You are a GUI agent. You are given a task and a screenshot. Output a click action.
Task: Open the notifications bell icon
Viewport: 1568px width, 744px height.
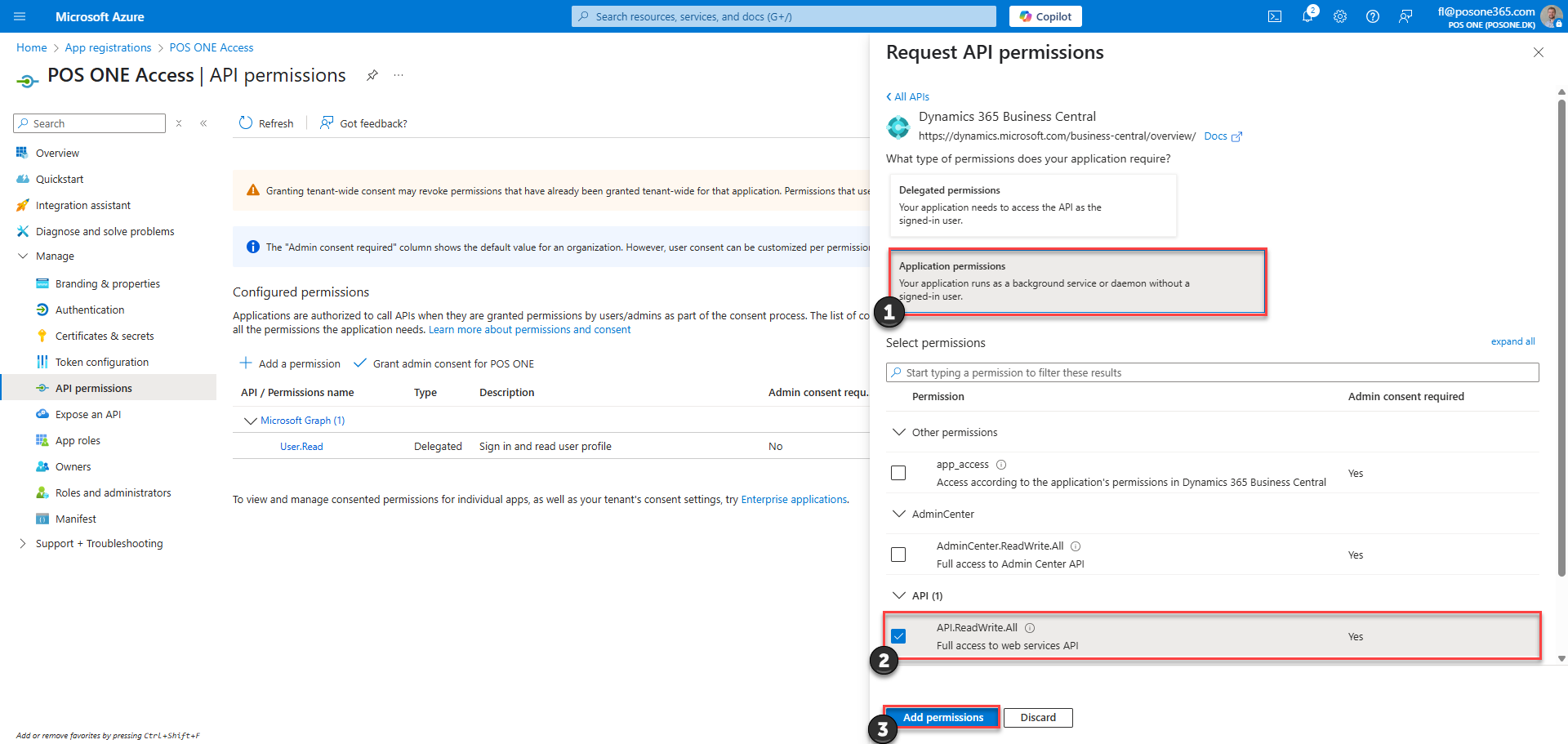tap(1307, 16)
